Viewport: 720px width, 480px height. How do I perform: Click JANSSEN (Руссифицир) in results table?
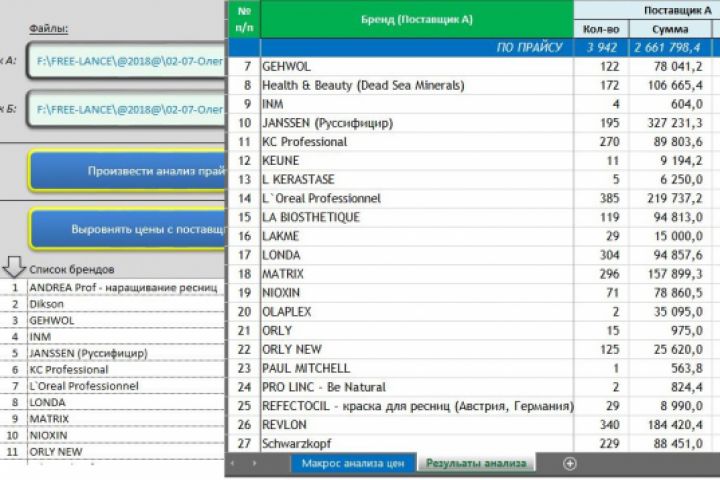(x=417, y=123)
